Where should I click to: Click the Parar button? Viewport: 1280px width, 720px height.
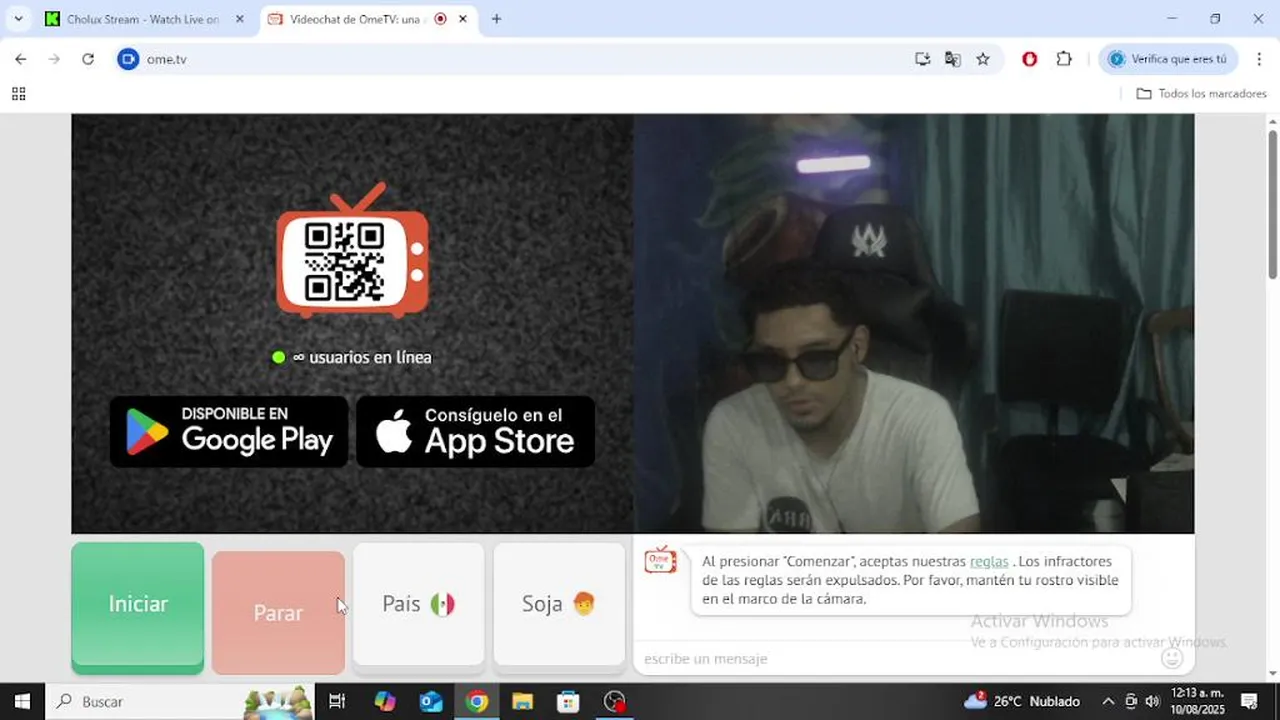pos(278,613)
